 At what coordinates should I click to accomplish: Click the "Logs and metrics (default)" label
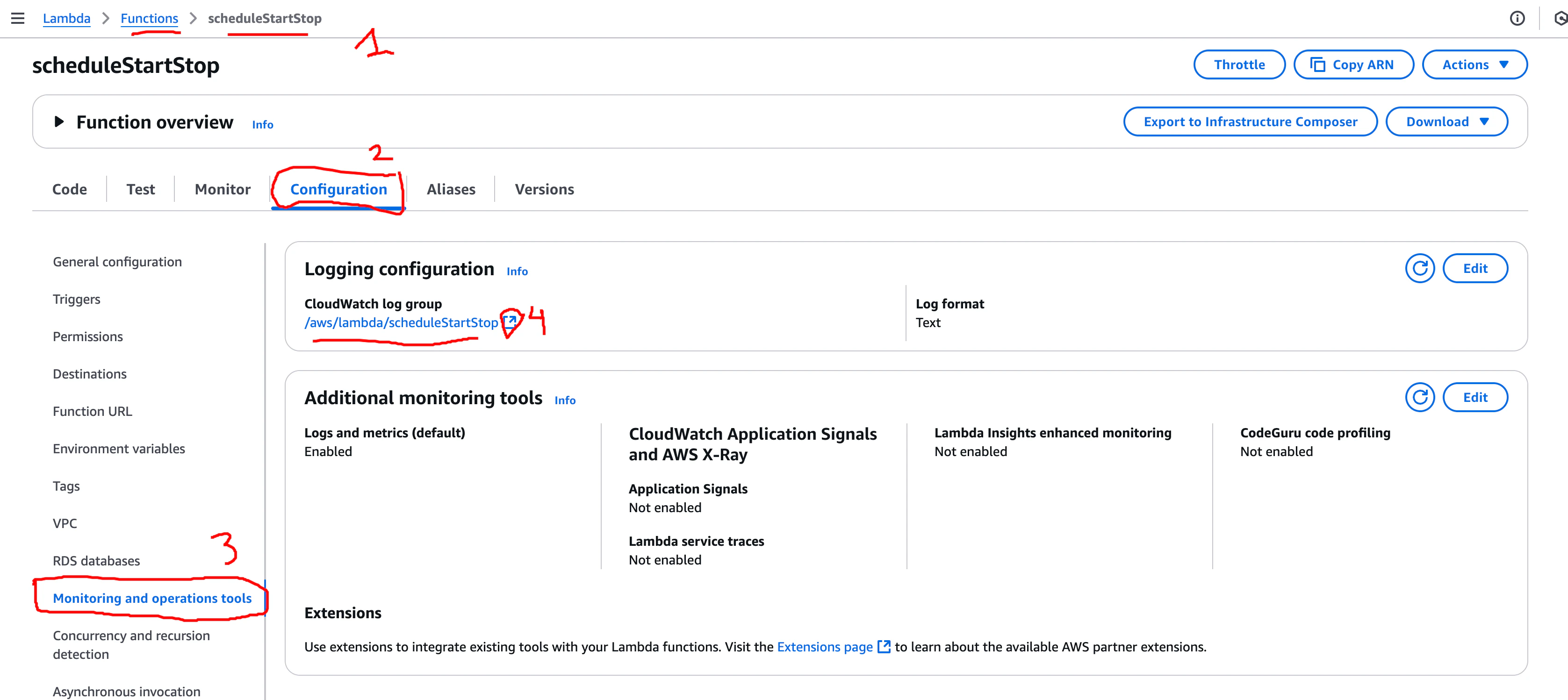tap(385, 432)
